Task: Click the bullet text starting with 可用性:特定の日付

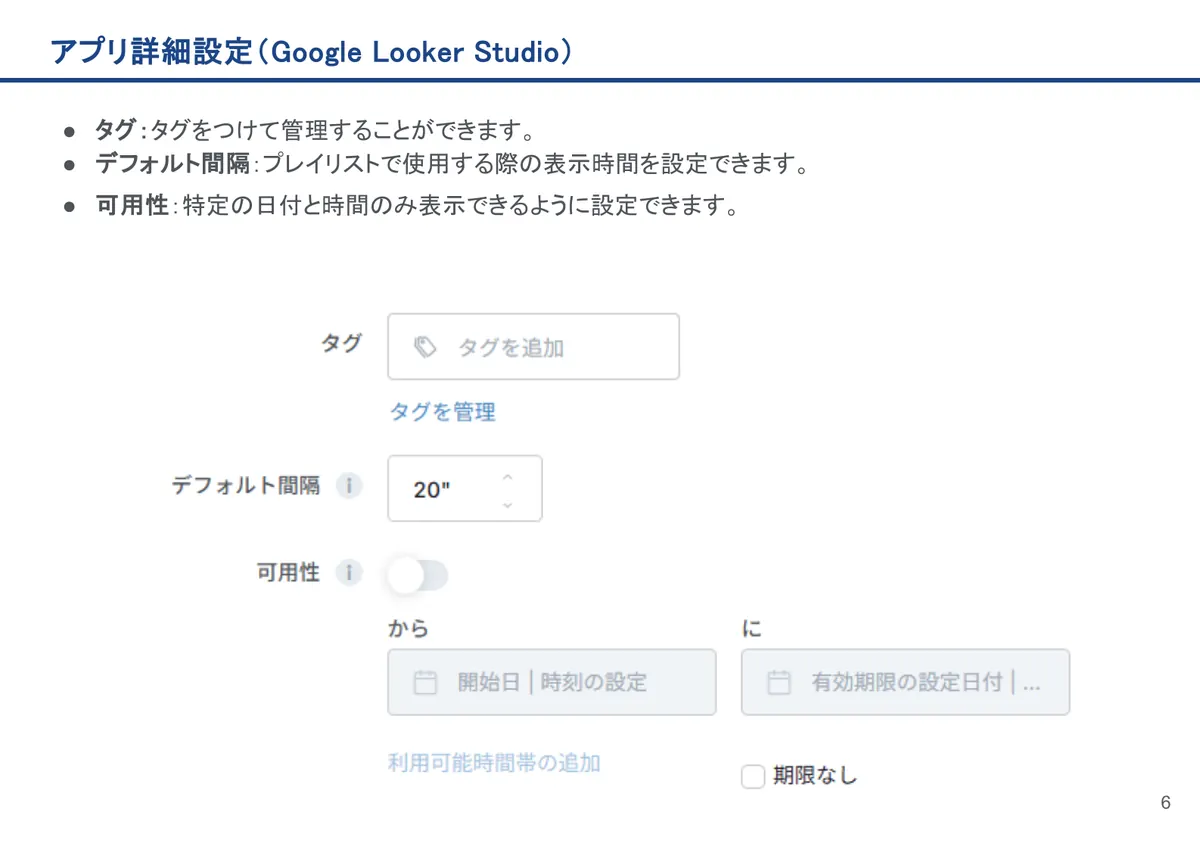Action: (417, 207)
